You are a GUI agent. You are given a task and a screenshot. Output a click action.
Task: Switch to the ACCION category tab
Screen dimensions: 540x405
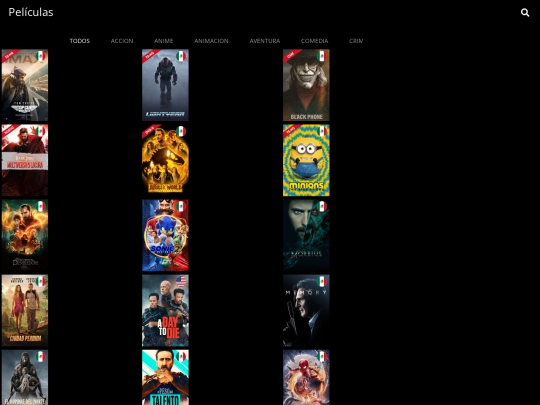coord(122,41)
